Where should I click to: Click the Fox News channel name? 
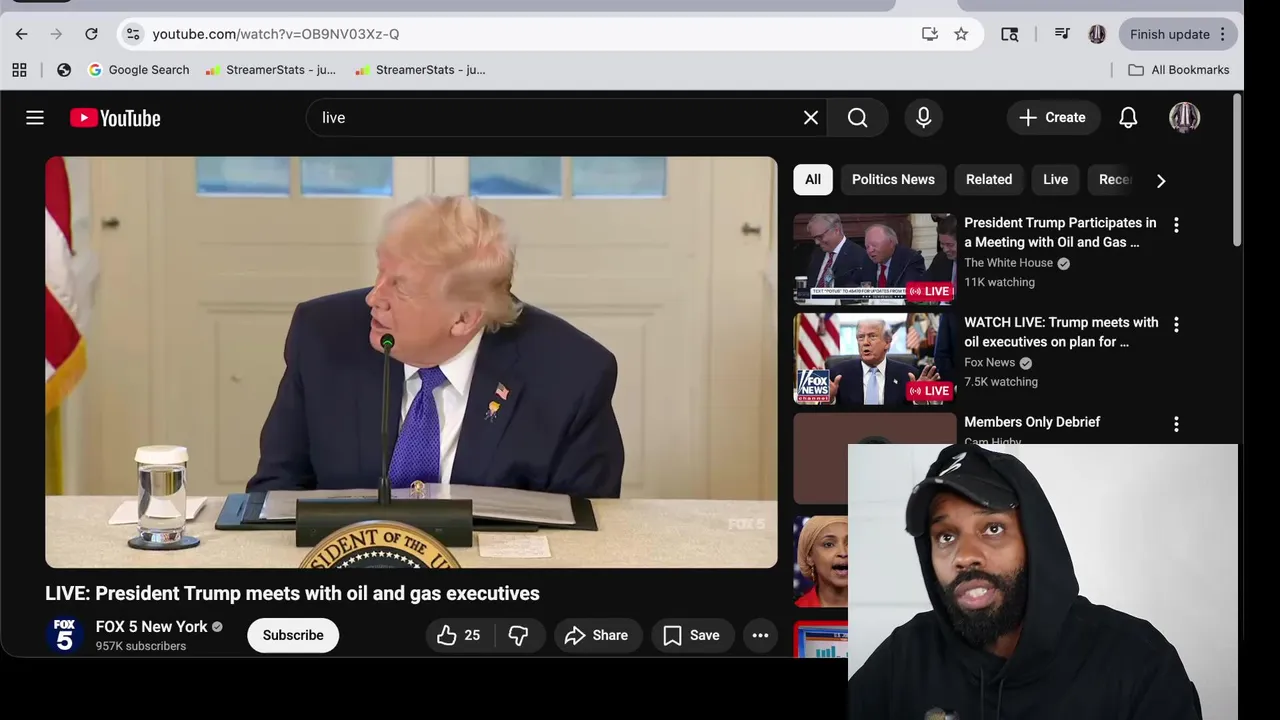click(x=989, y=363)
